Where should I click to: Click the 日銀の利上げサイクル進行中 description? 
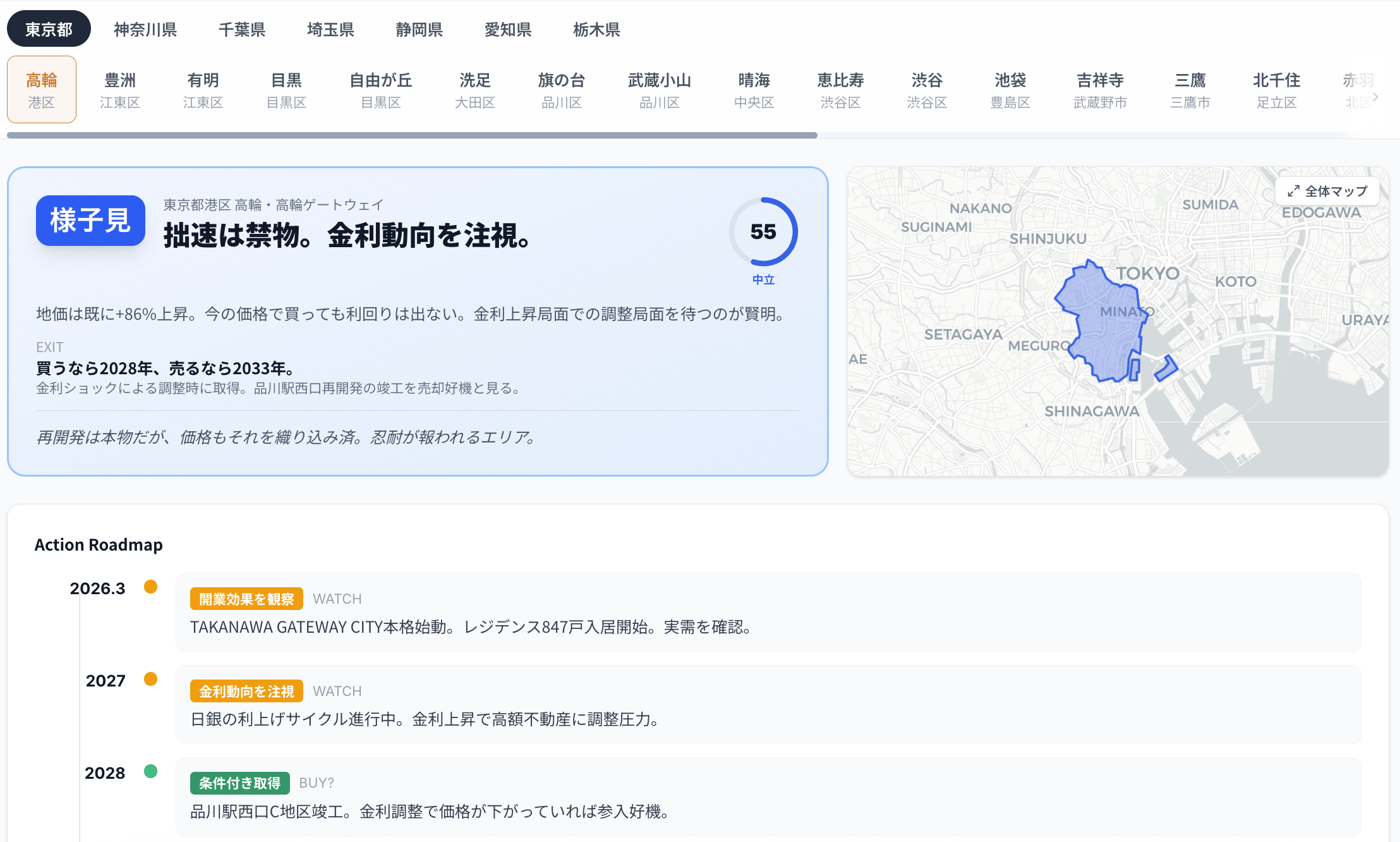pos(425,719)
